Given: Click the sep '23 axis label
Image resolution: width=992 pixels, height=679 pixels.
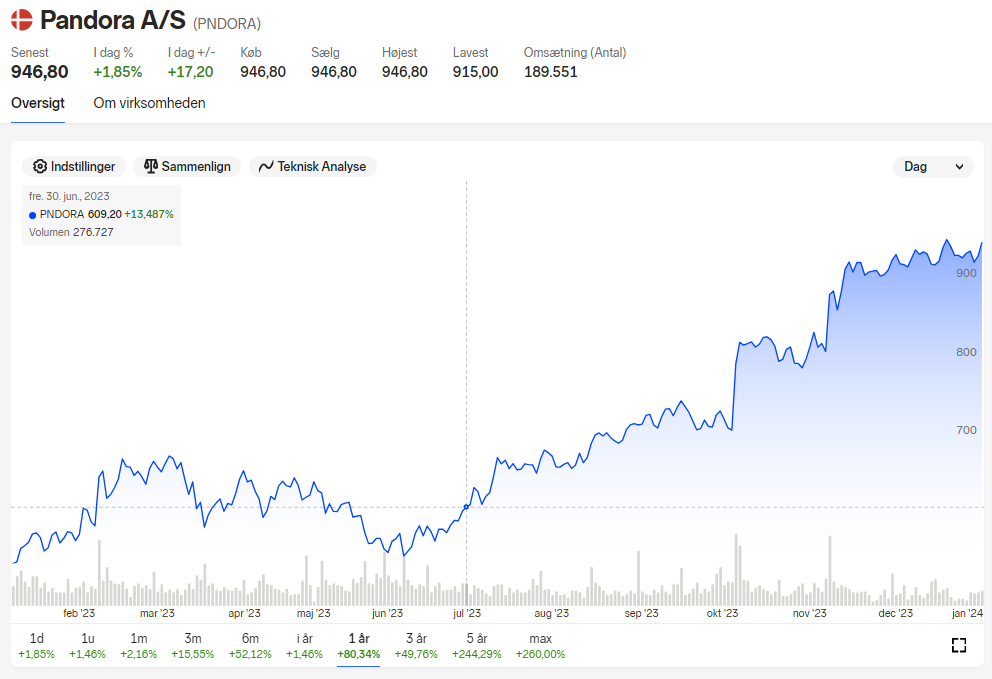Looking at the screenshot, I should (642, 613).
